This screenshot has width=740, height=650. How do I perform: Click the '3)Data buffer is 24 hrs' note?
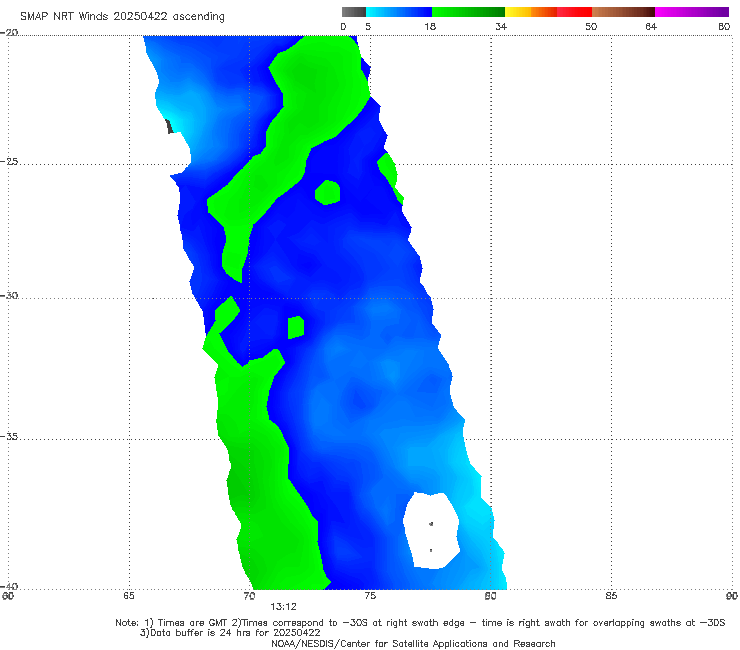tap(230, 633)
